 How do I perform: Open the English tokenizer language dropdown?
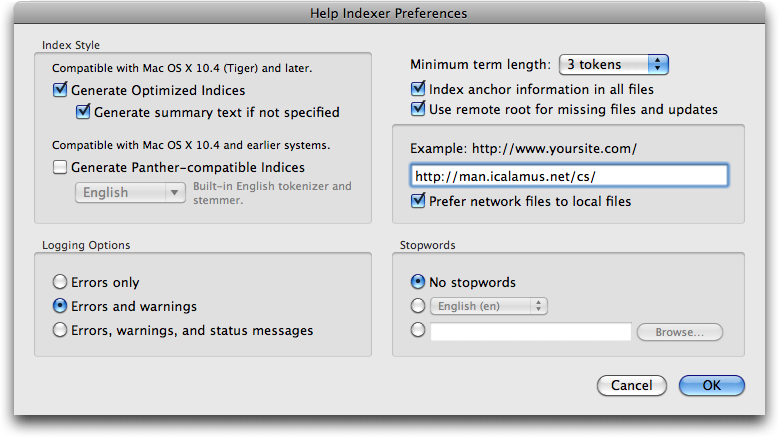coord(130,192)
